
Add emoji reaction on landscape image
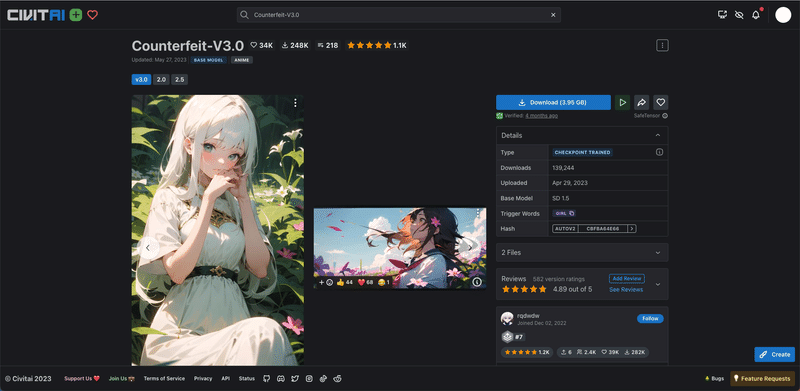point(326,282)
